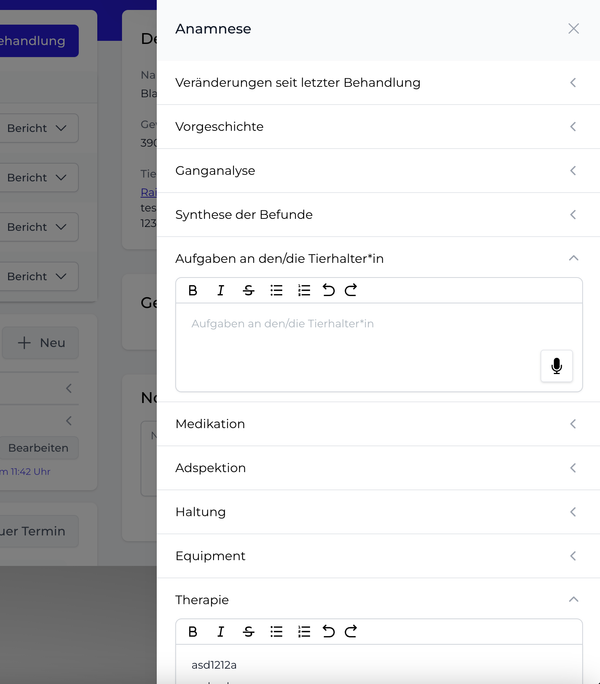Viewport: 600px width, 684px height.
Task: Toggle strikethrough in Aufgaben editor
Action: coord(248,290)
